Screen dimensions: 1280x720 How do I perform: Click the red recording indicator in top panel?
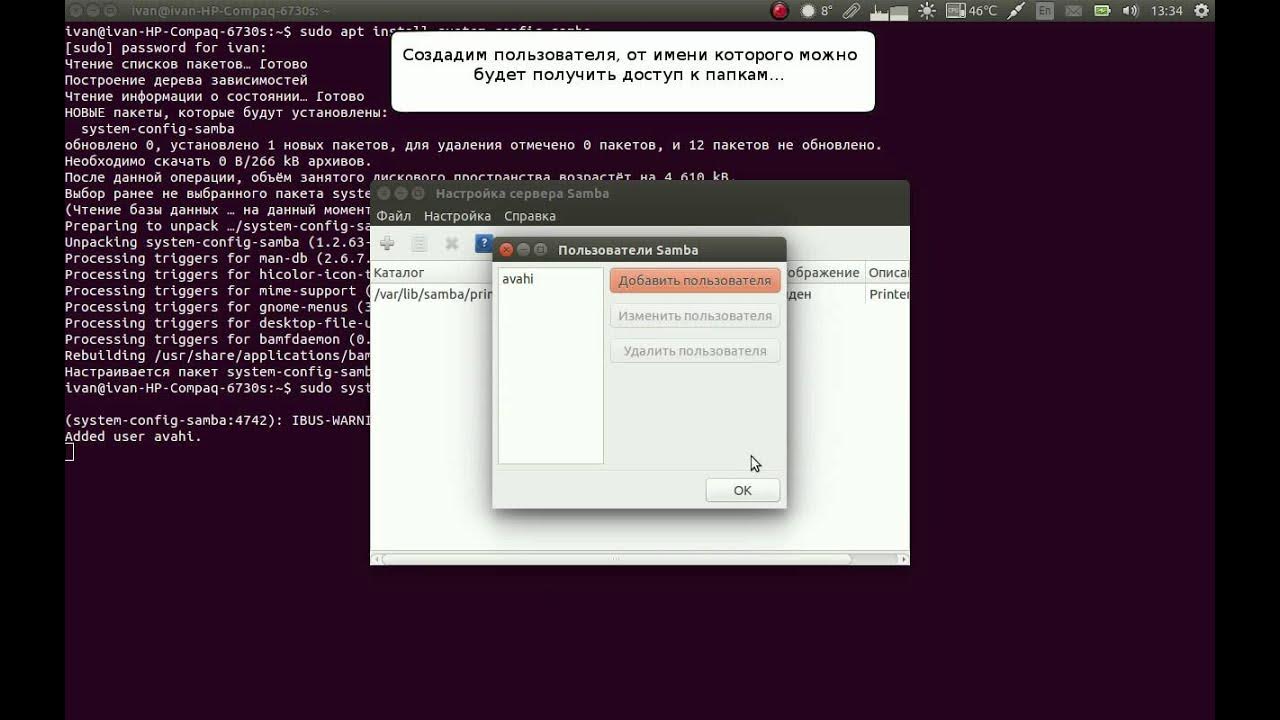[780, 11]
